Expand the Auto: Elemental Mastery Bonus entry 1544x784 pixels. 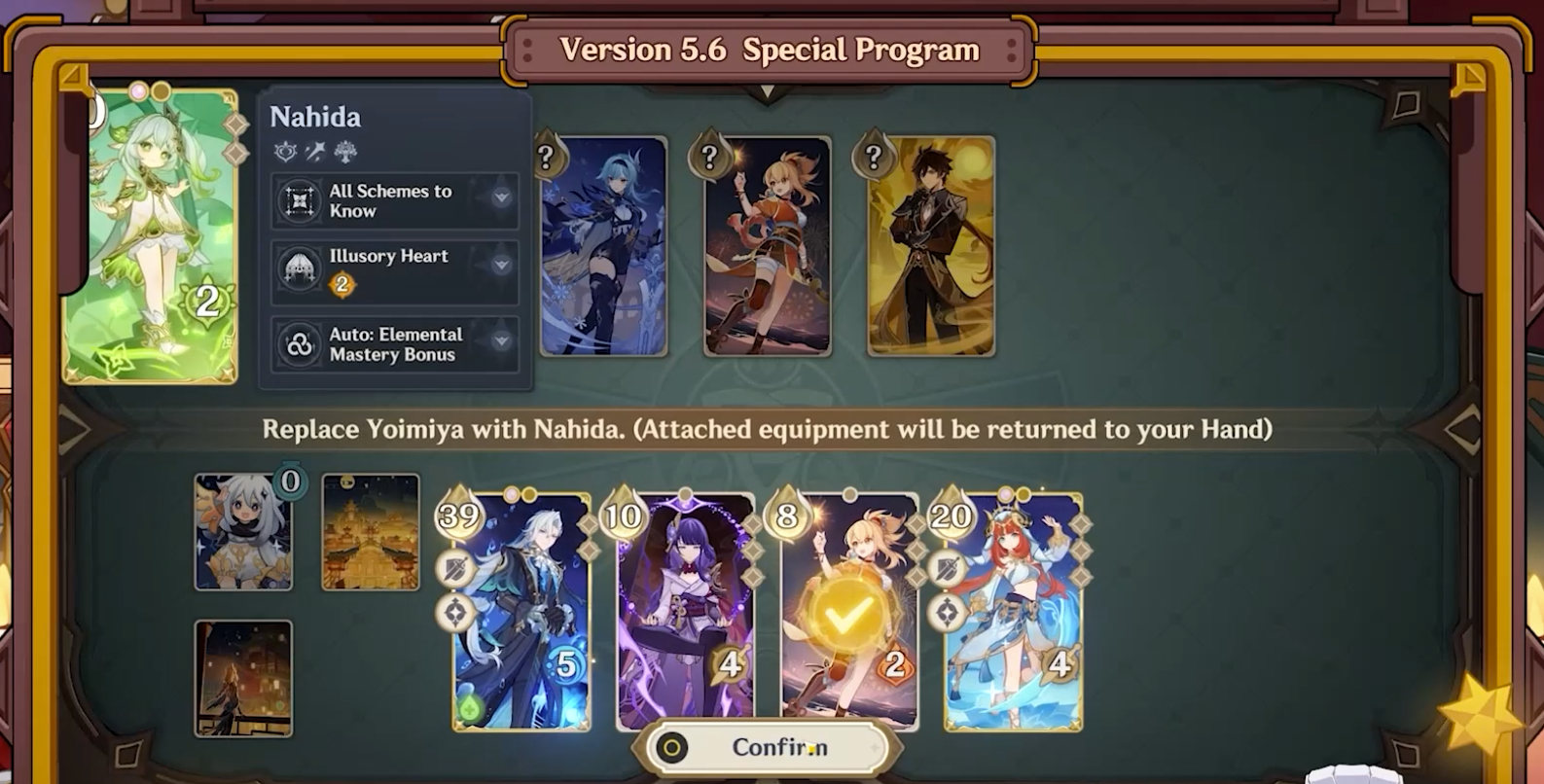[x=501, y=340]
